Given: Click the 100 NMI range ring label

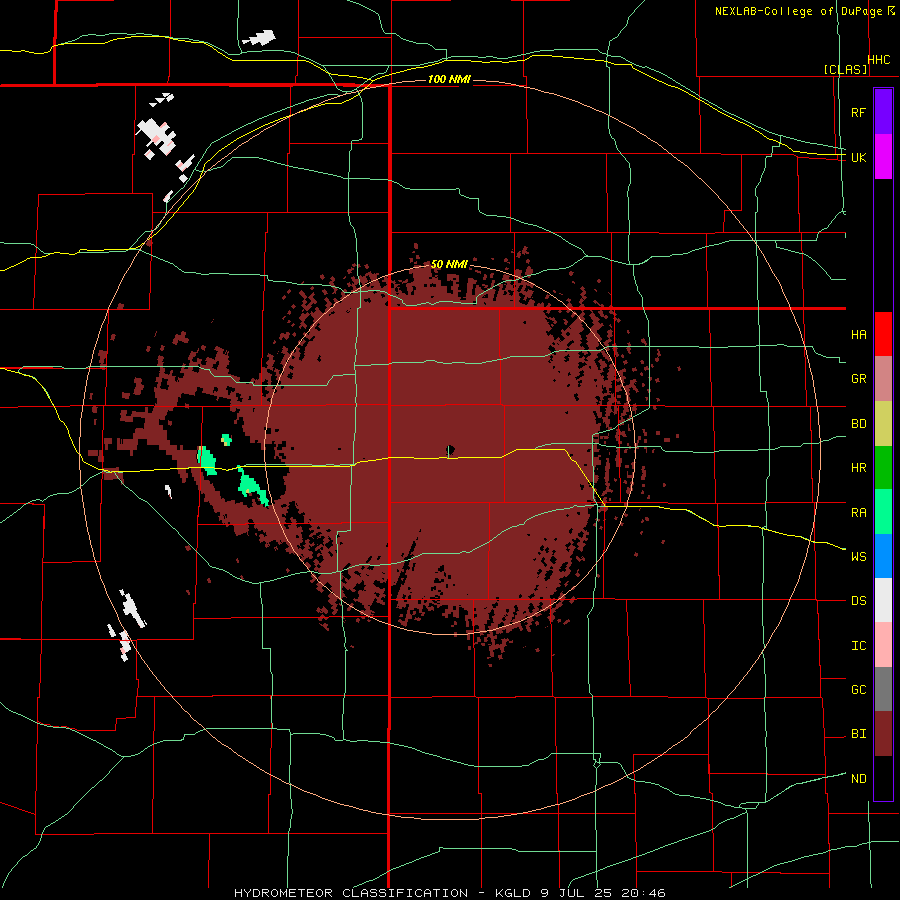Looking at the screenshot, I should (449, 79).
